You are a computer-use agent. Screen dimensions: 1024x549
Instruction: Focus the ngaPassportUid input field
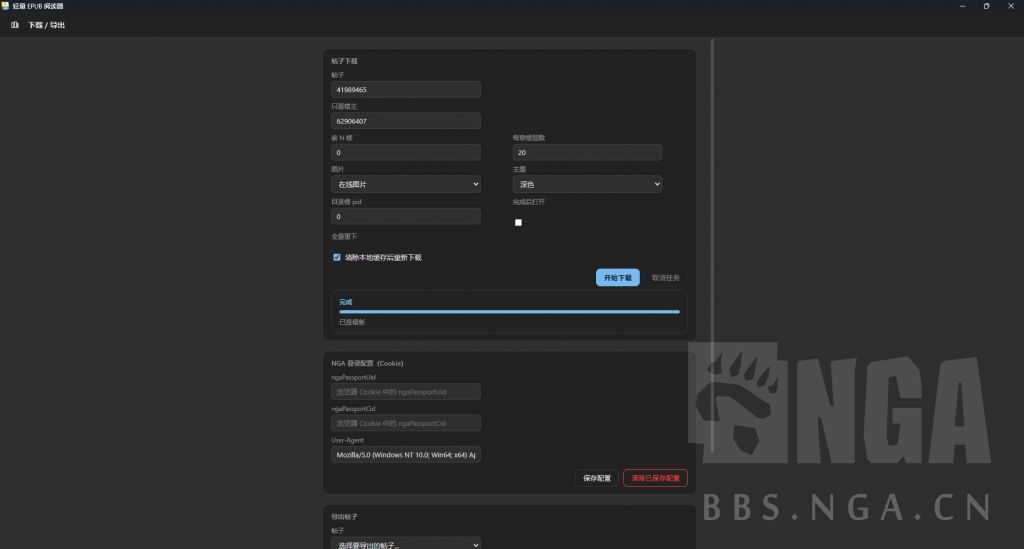(x=406, y=392)
